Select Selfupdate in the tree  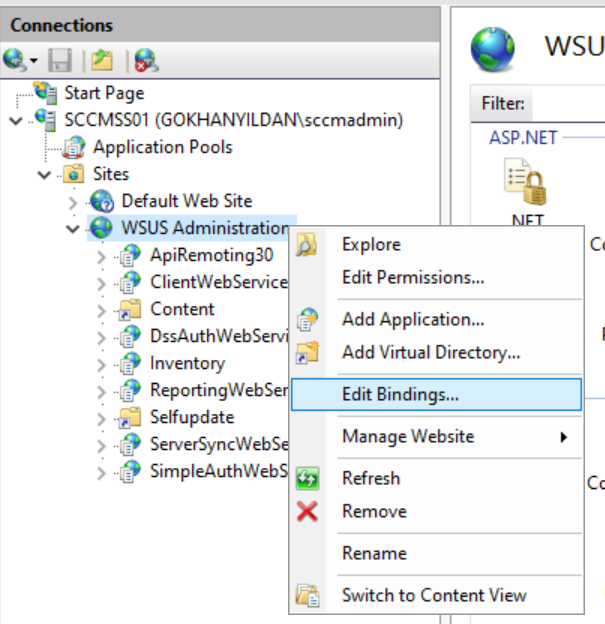pyautogui.click(x=192, y=418)
